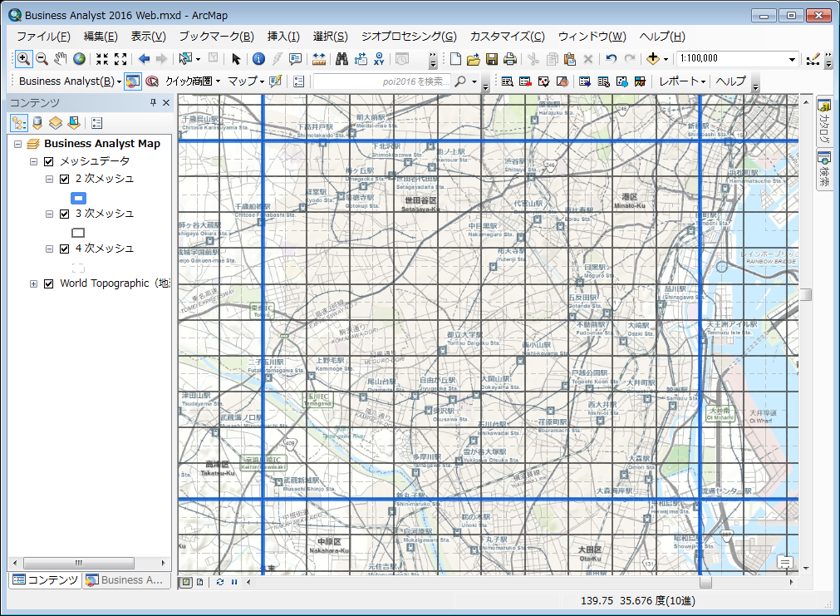Open the 検索 side panel
Image resolution: width=840 pixels, height=616 pixels.
click(x=824, y=169)
